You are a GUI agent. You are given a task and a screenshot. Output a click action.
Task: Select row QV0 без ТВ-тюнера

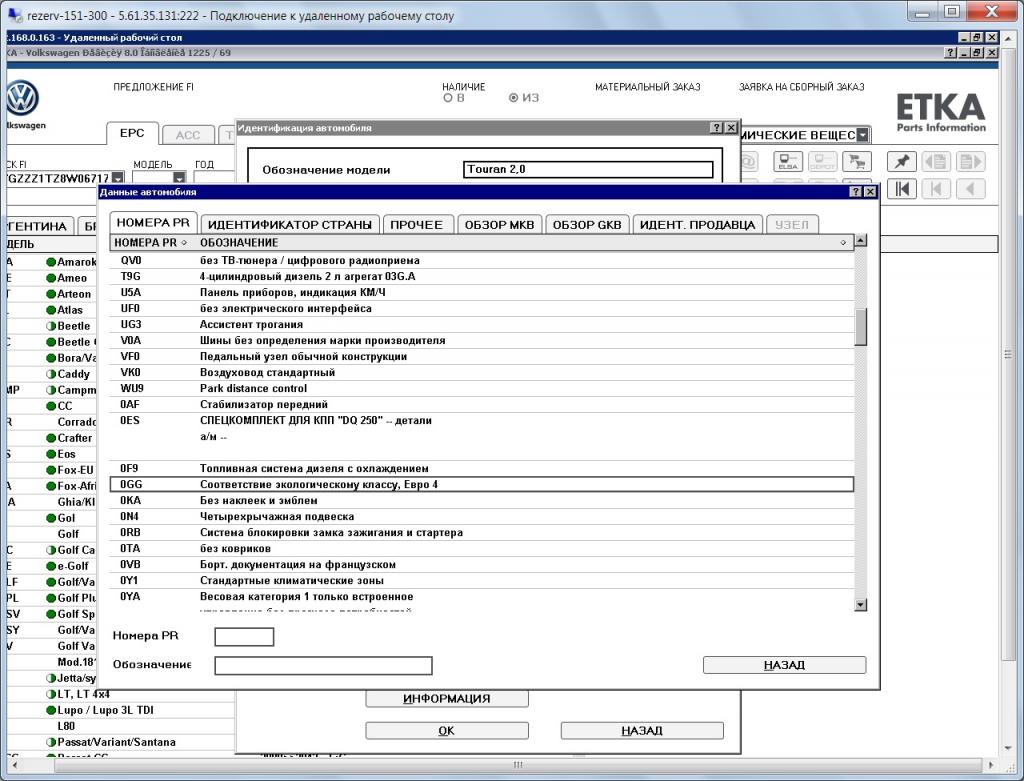(x=482, y=261)
